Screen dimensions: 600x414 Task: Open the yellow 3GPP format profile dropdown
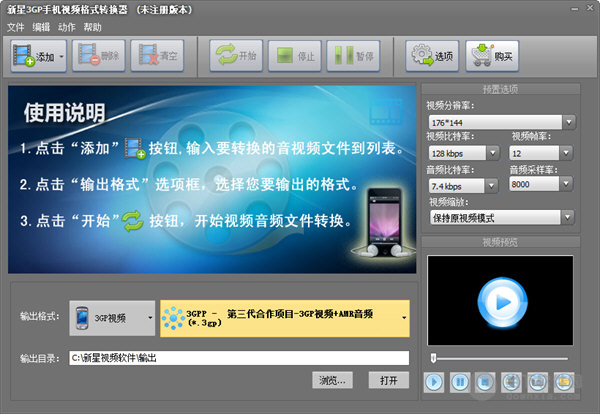pos(285,318)
